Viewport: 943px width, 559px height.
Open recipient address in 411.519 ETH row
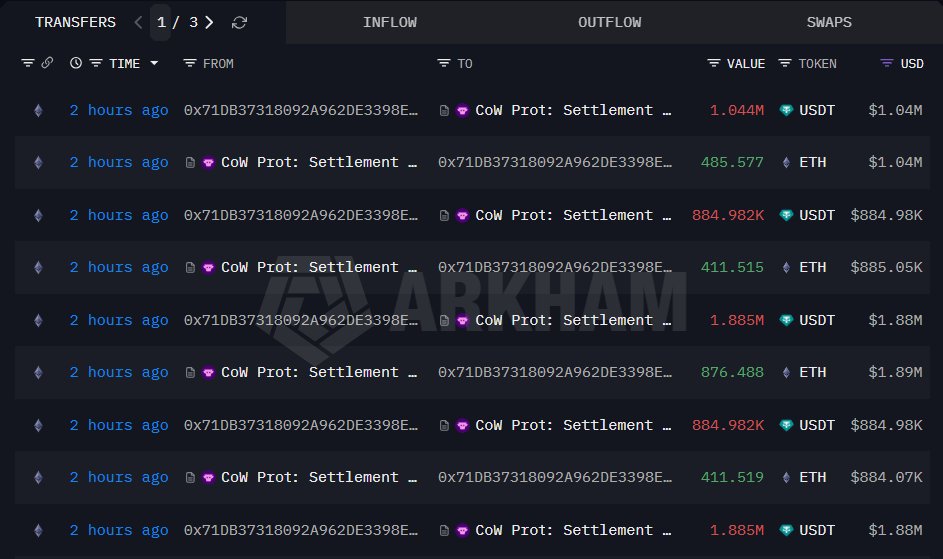(554, 477)
